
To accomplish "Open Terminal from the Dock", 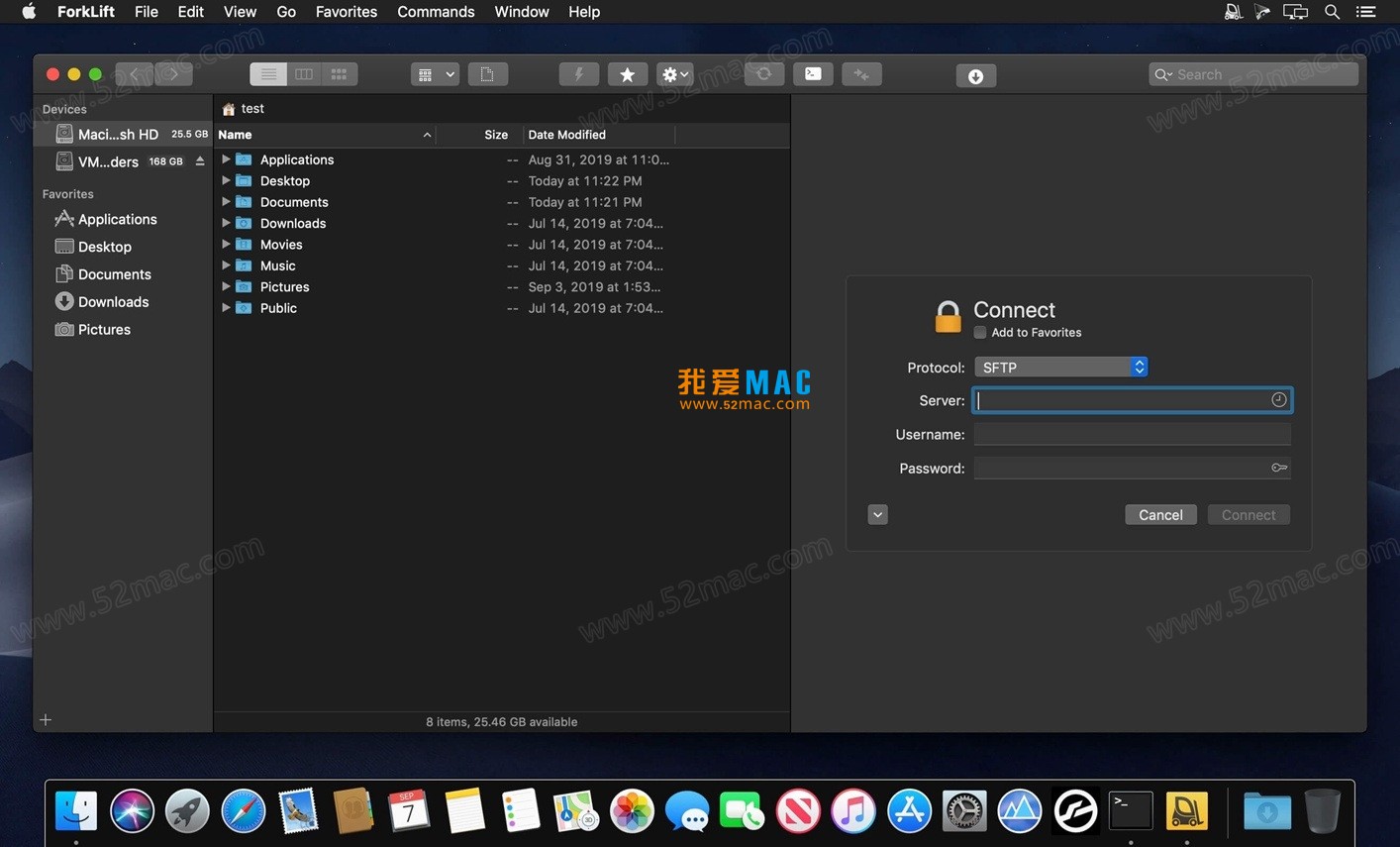I will pyautogui.click(x=1131, y=811).
